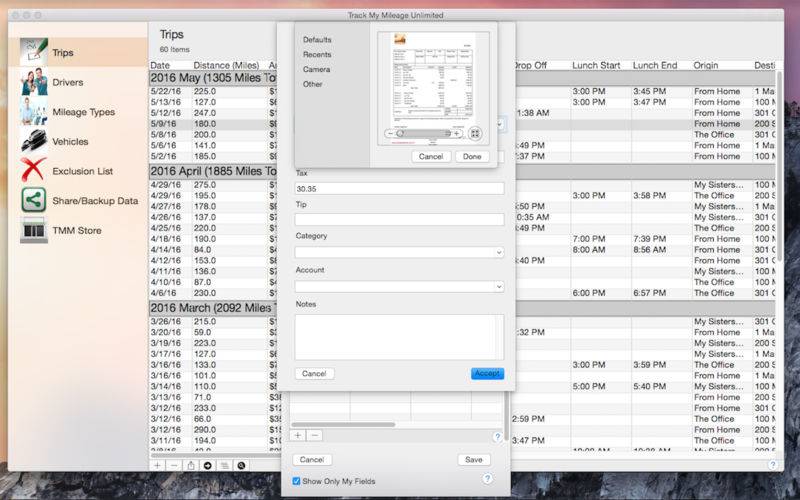
Task: Add an expense row with the plus button in the trip sheet
Action: [298, 436]
